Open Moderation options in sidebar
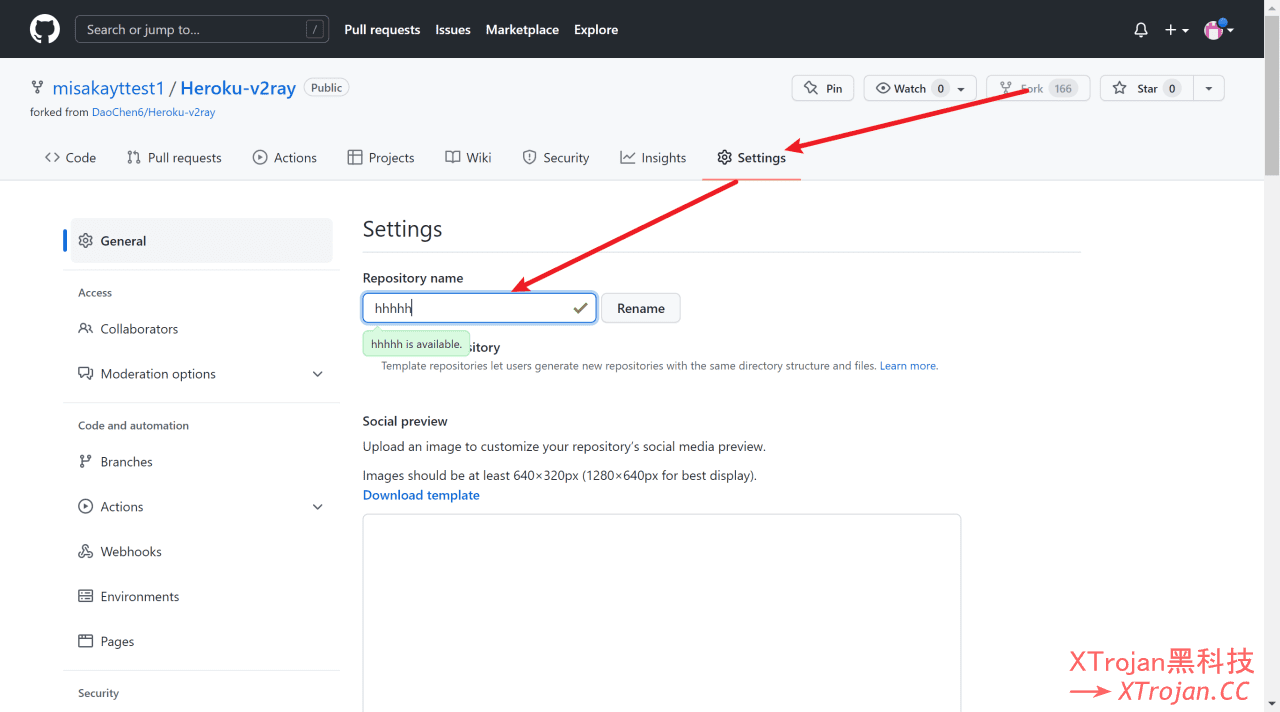 pos(158,374)
